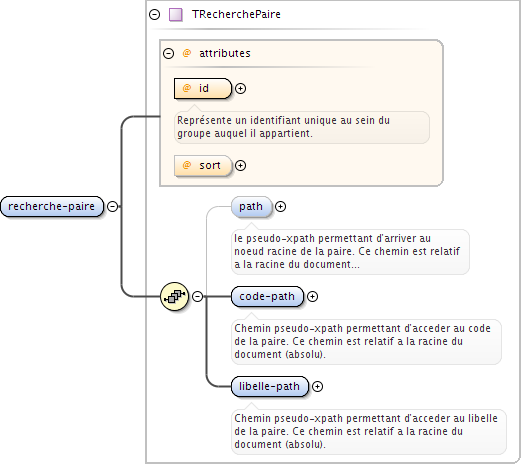Expand the libelle-path element
The image size is (522, 465).
pyautogui.click(x=317, y=386)
